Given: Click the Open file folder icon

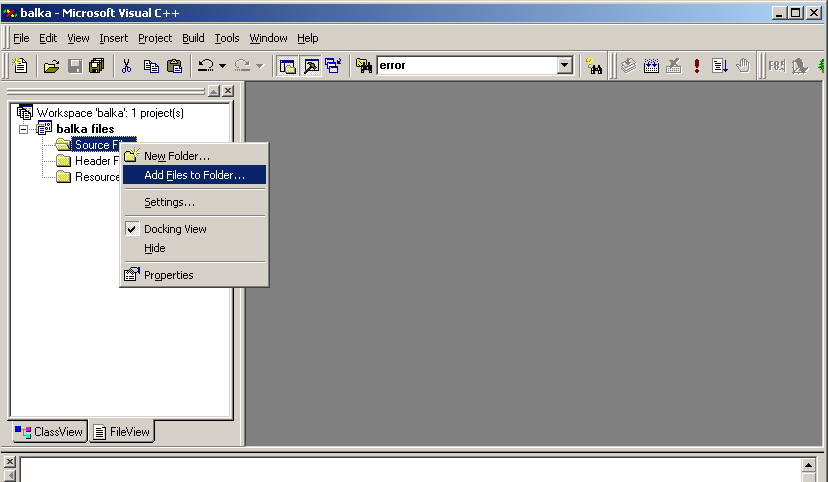Looking at the screenshot, I should pyautogui.click(x=51, y=66).
